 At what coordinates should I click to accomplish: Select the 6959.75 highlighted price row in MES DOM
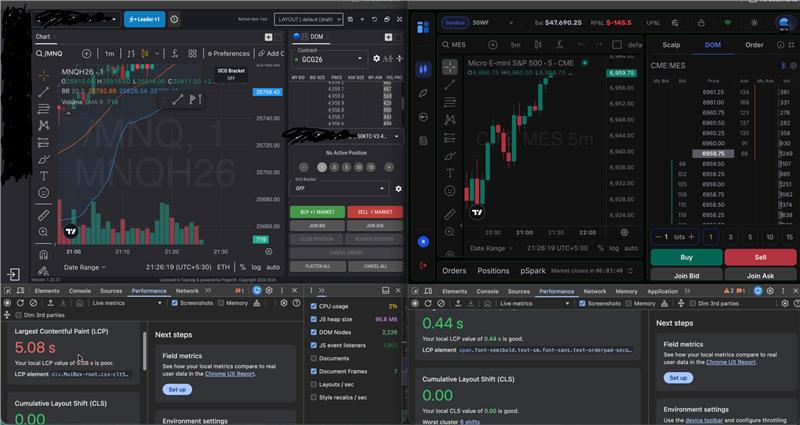(x=713, y=154)
